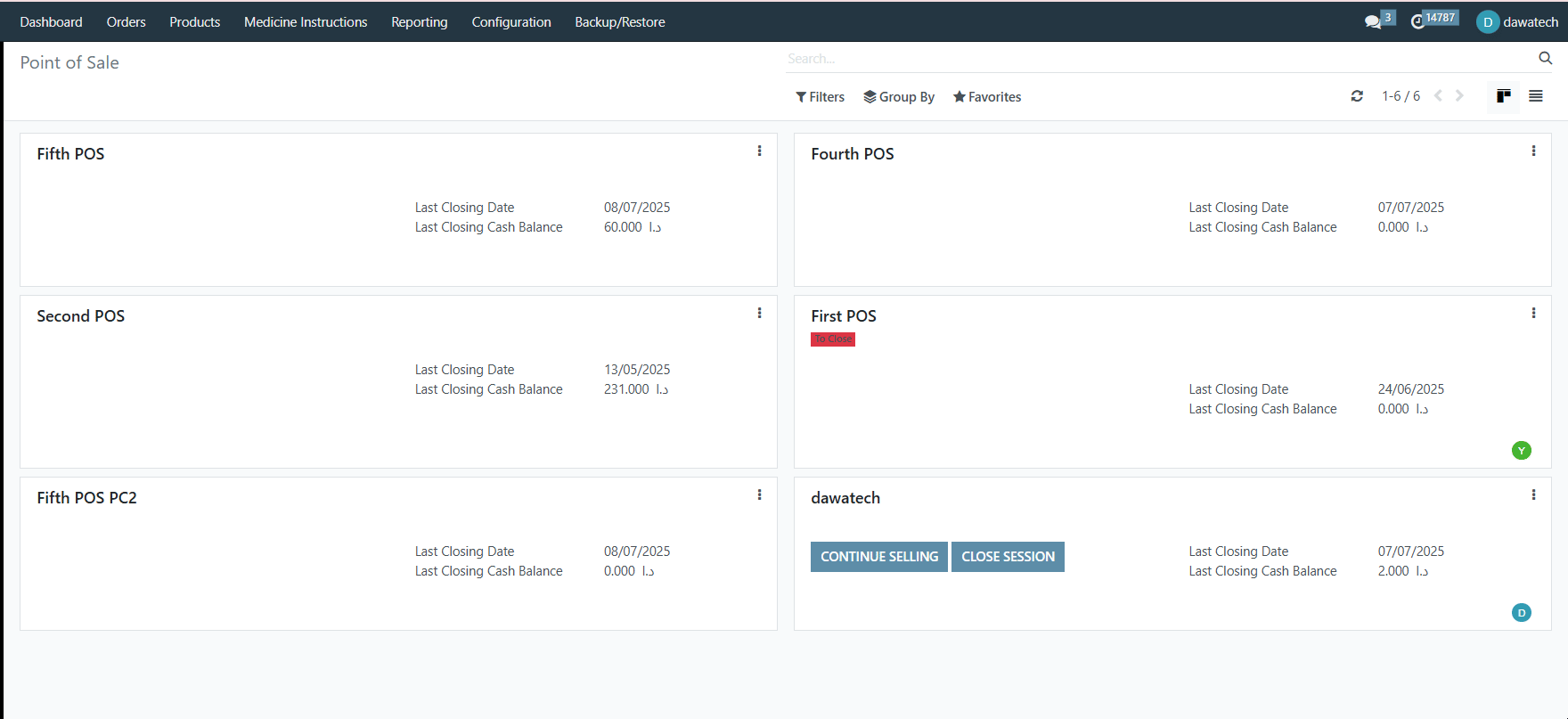Open the Group By dropdown

click(x=899, y=97)
